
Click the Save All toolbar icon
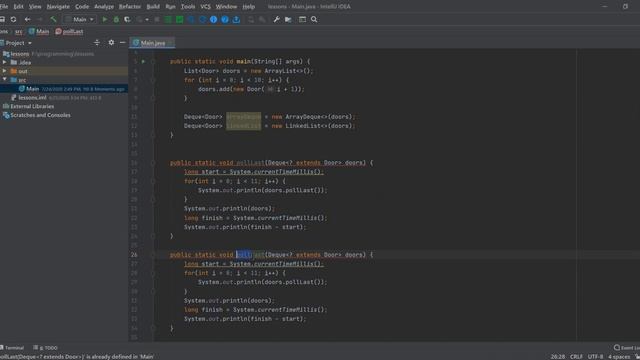pos(2,19)
